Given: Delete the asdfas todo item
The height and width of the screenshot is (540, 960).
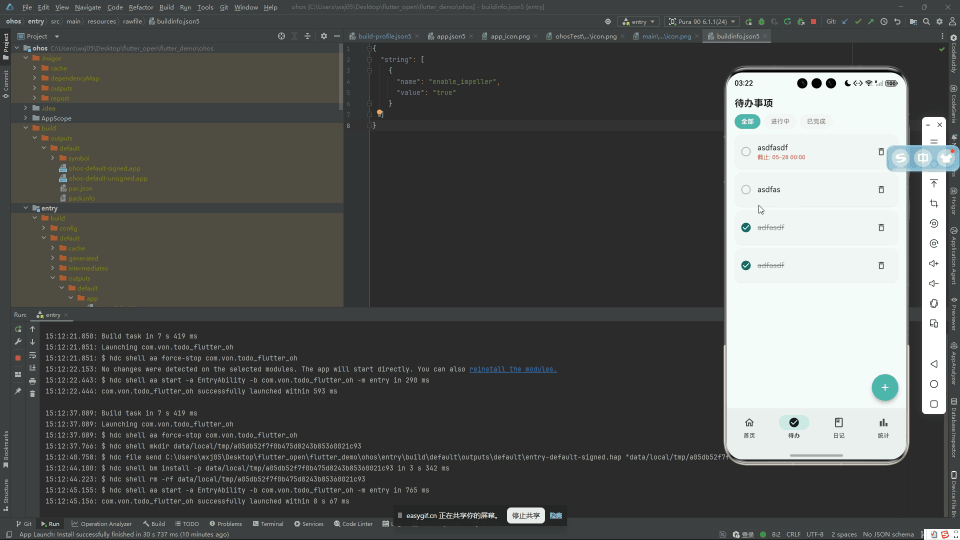Looking at the screenshot, I should pos(881,190).
